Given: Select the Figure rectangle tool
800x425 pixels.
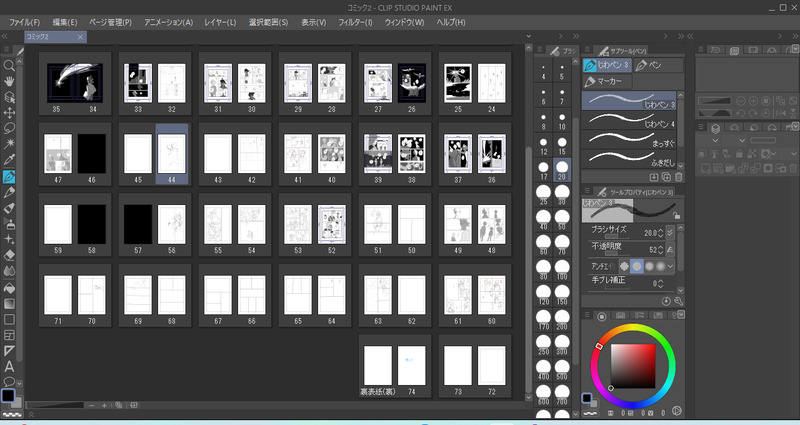Looking at the screenshot, I should coord(9,319).
